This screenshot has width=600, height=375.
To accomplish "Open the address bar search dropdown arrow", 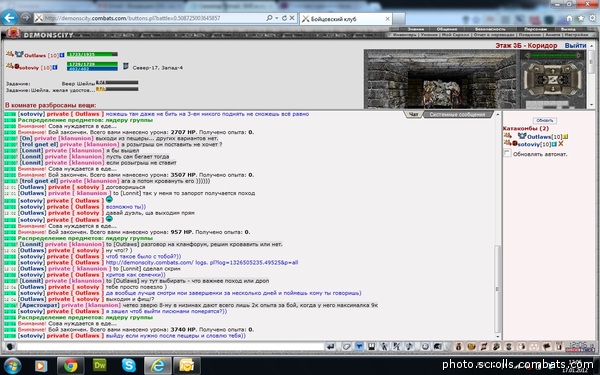I will 277,18.
